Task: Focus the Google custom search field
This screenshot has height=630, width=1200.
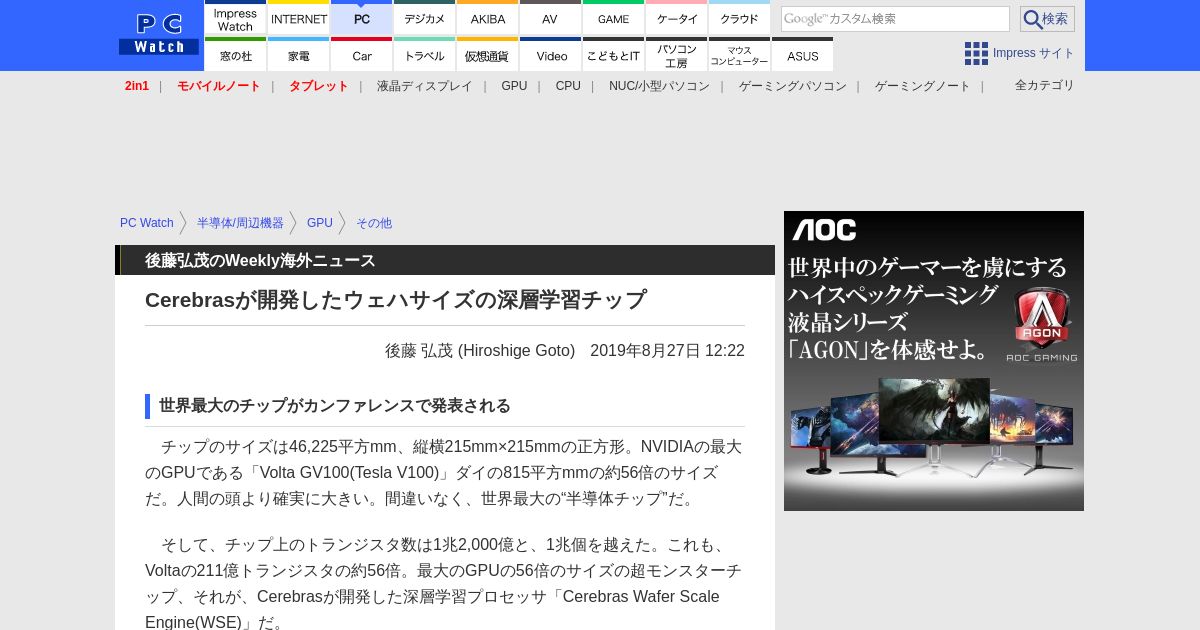Action: click(x=895, y=19)
